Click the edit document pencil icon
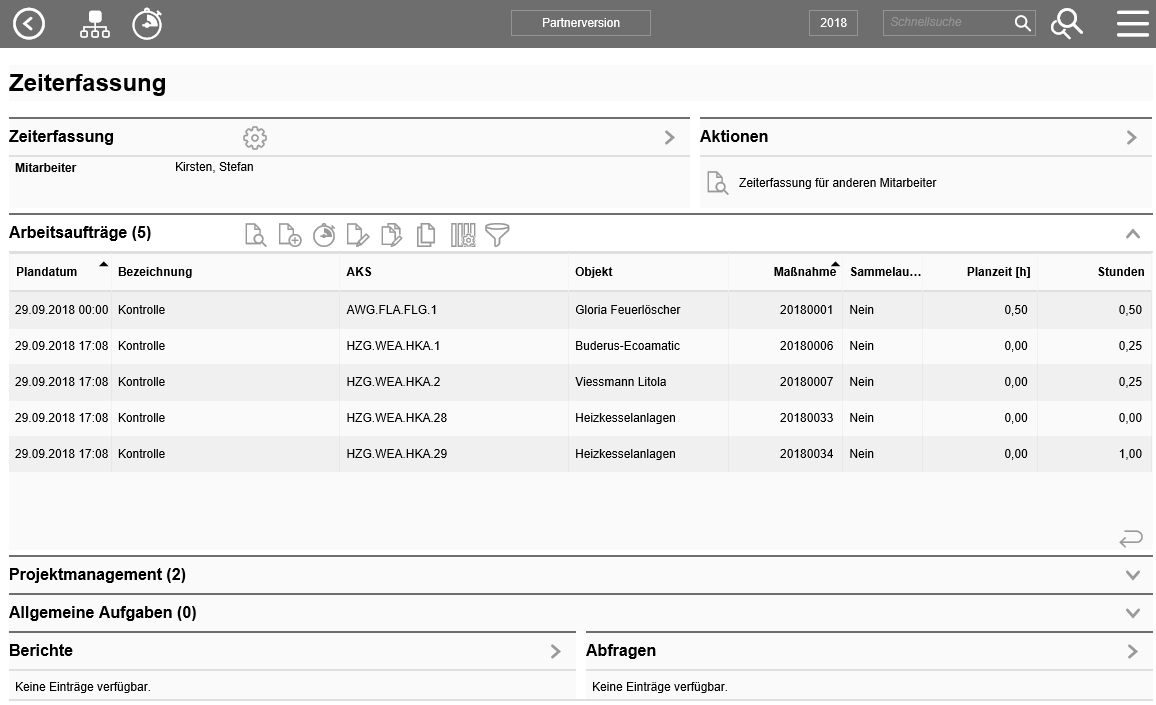The height and width of the screenshot is (705, 1156). click(x=357, y=235)
